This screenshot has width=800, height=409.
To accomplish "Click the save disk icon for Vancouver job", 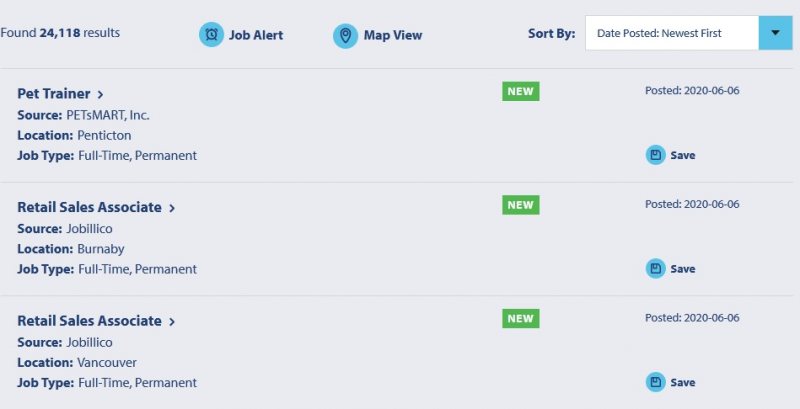I will pos(656,382).
